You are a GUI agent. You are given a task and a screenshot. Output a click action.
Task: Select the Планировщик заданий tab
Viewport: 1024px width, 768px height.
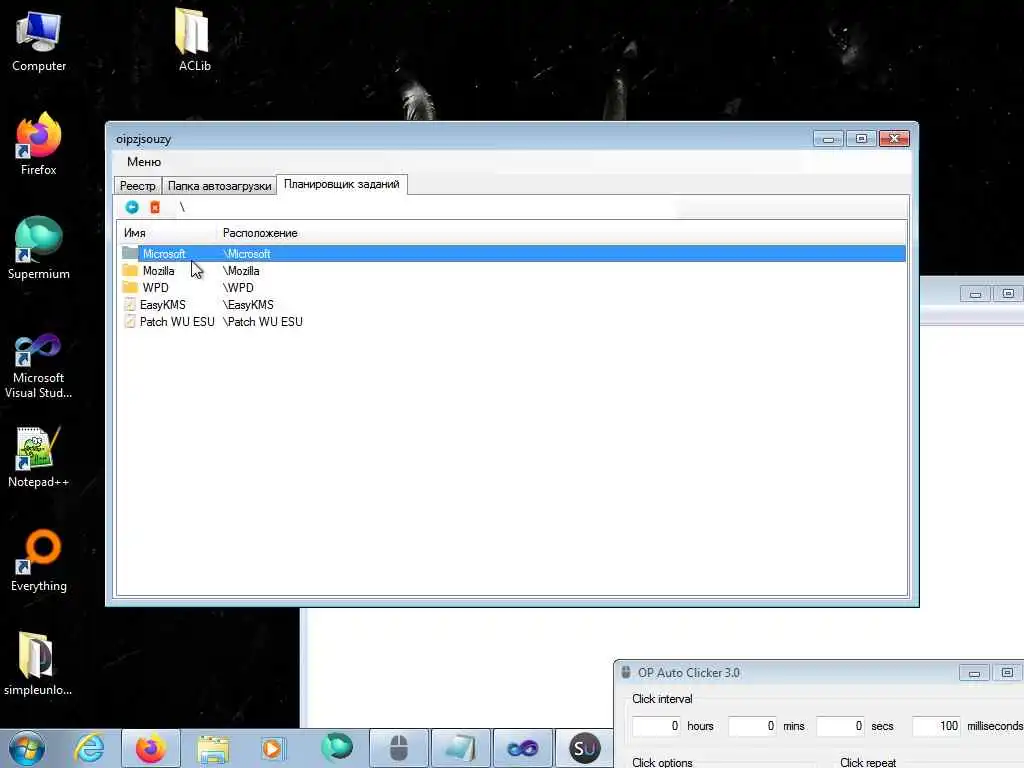(x=342, y=184)
